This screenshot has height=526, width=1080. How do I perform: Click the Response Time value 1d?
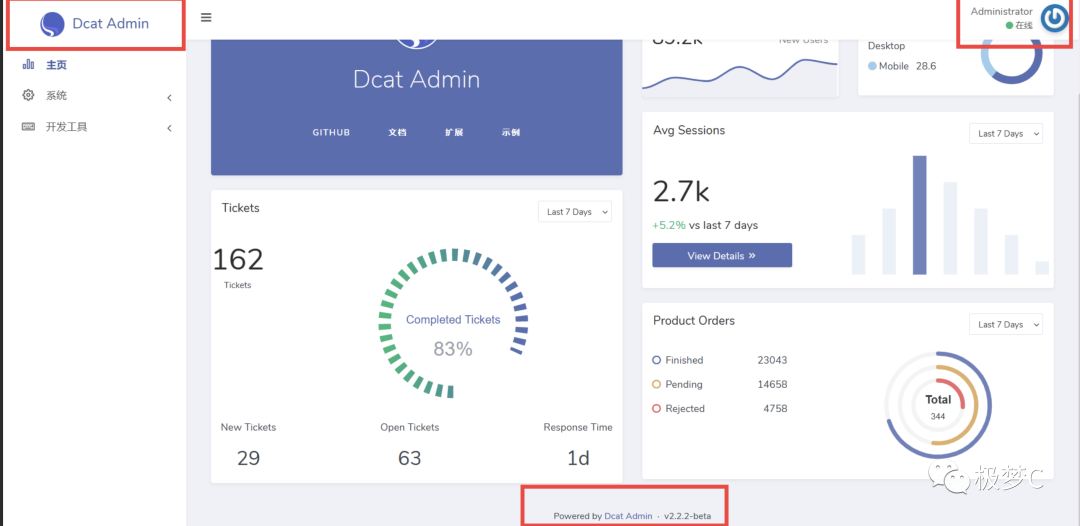tap(578, 458)
